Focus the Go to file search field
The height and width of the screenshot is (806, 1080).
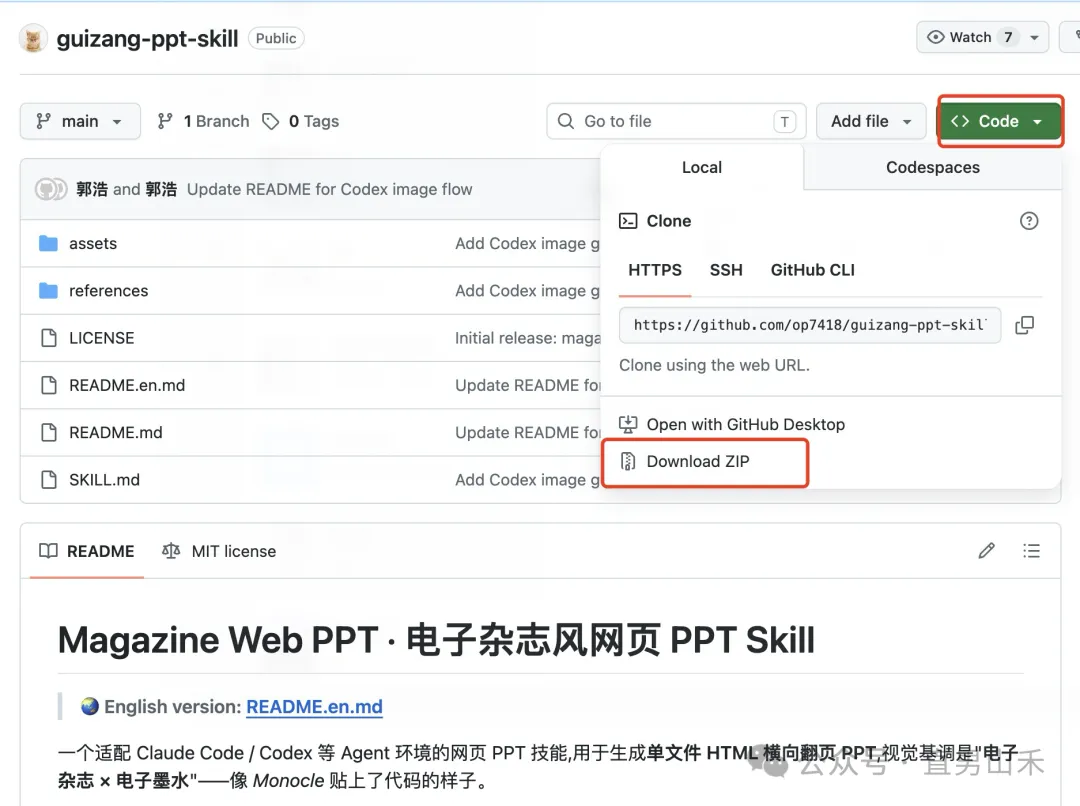point(676,121)
